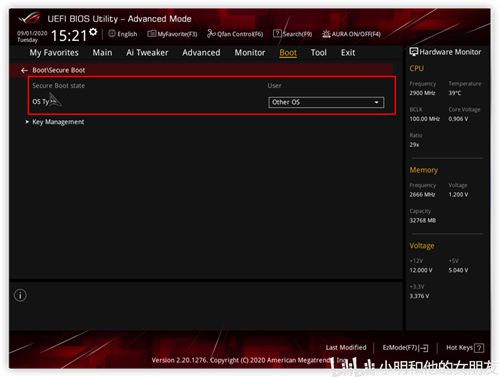The width and height of the screenshot is (500, 377).
Task: Open MyFavorite(F3) from the top bar
Action: [172, 34]
